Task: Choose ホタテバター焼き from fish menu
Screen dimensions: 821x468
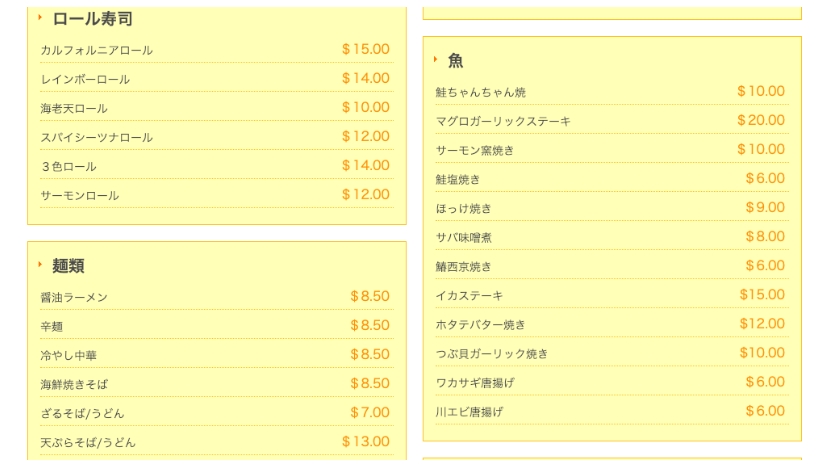Action: coord(481,325)
